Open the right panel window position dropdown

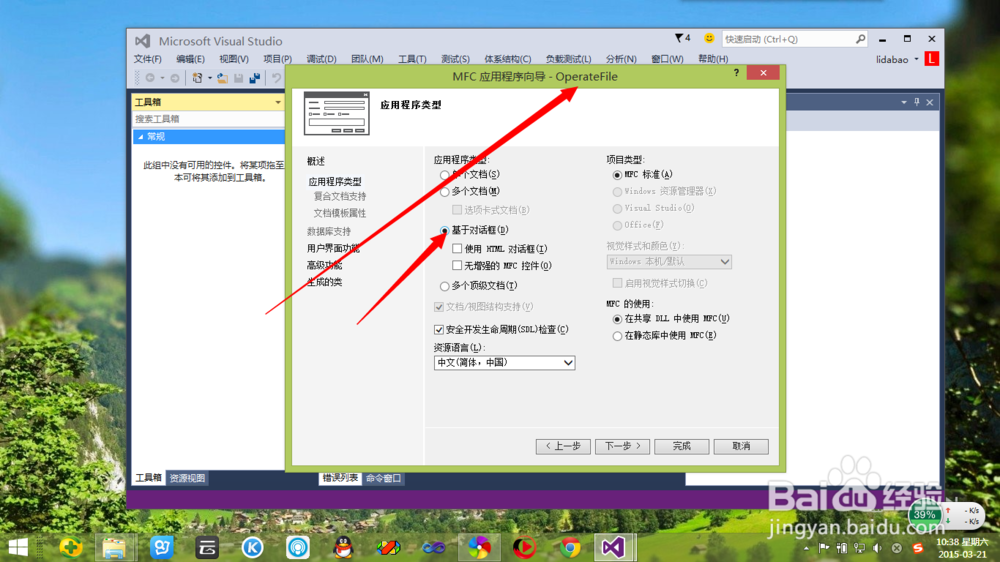tap(904, 102)
